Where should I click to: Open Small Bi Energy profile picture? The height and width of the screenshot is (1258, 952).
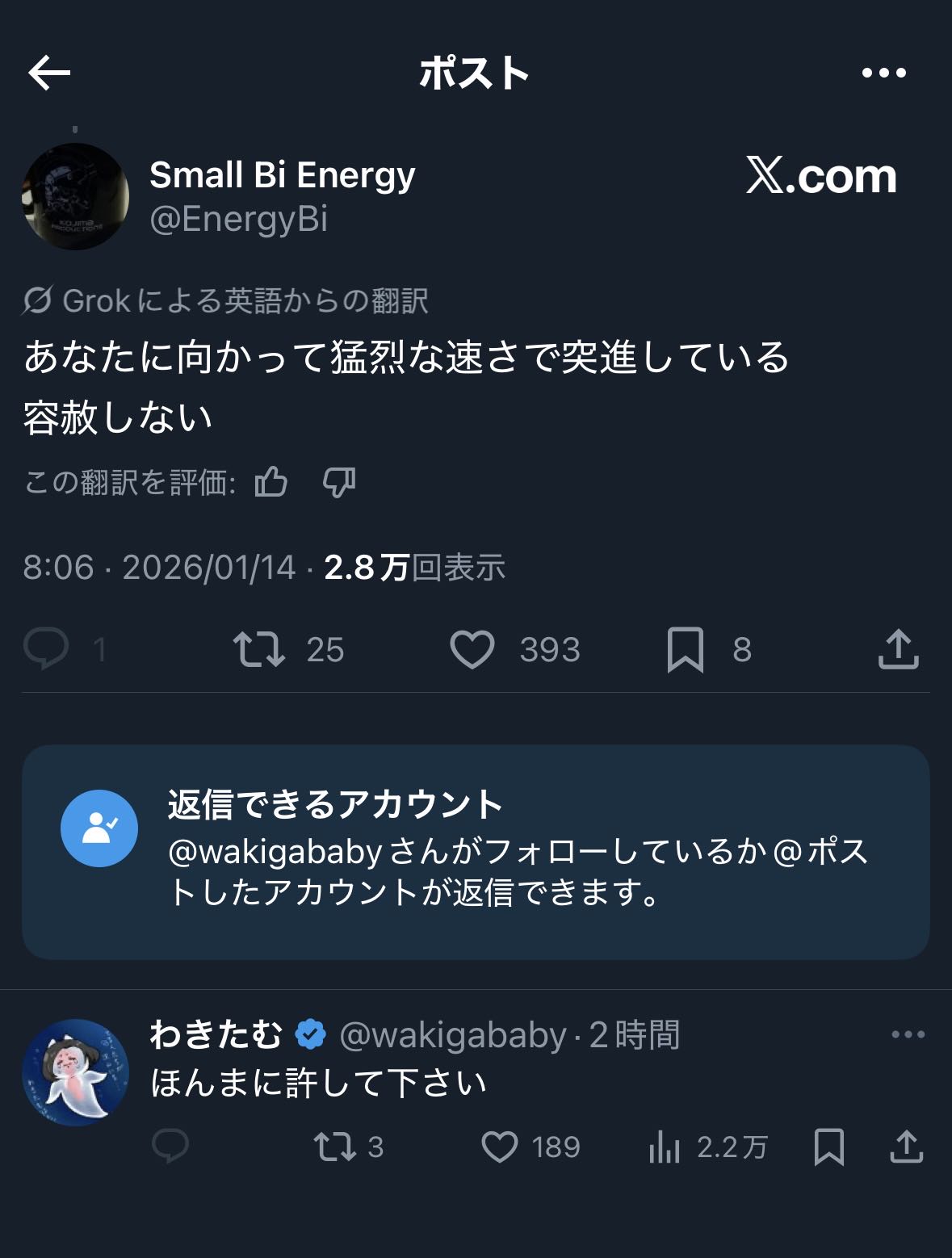coord(75,196)
